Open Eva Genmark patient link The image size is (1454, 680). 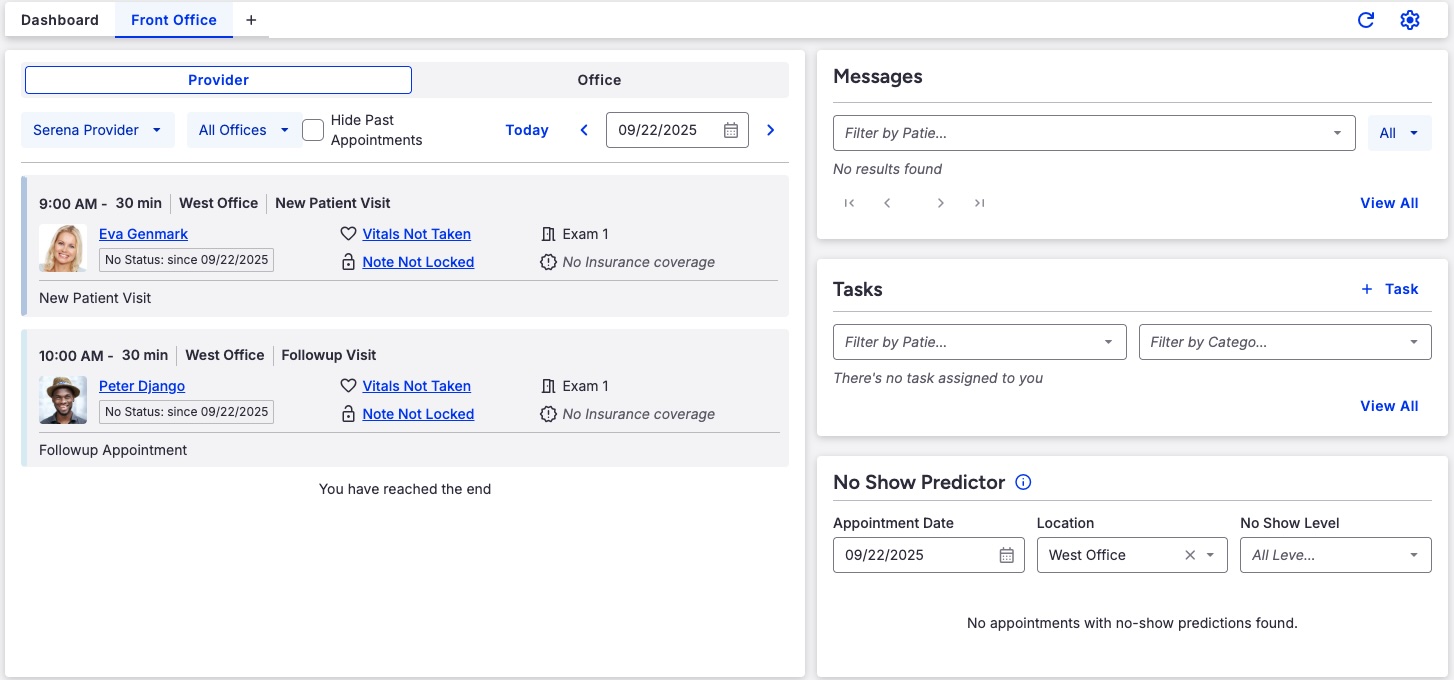[x=143, y=234]
